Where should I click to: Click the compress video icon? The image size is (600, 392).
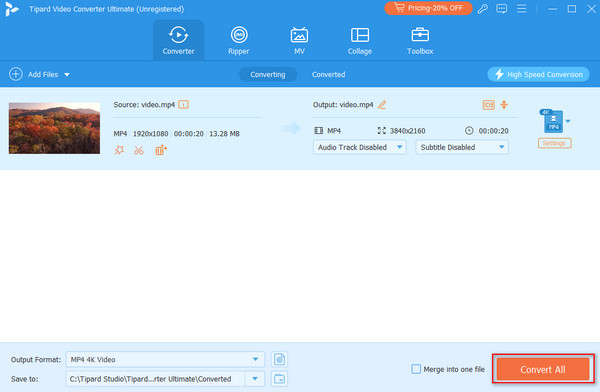coord(504,105)
